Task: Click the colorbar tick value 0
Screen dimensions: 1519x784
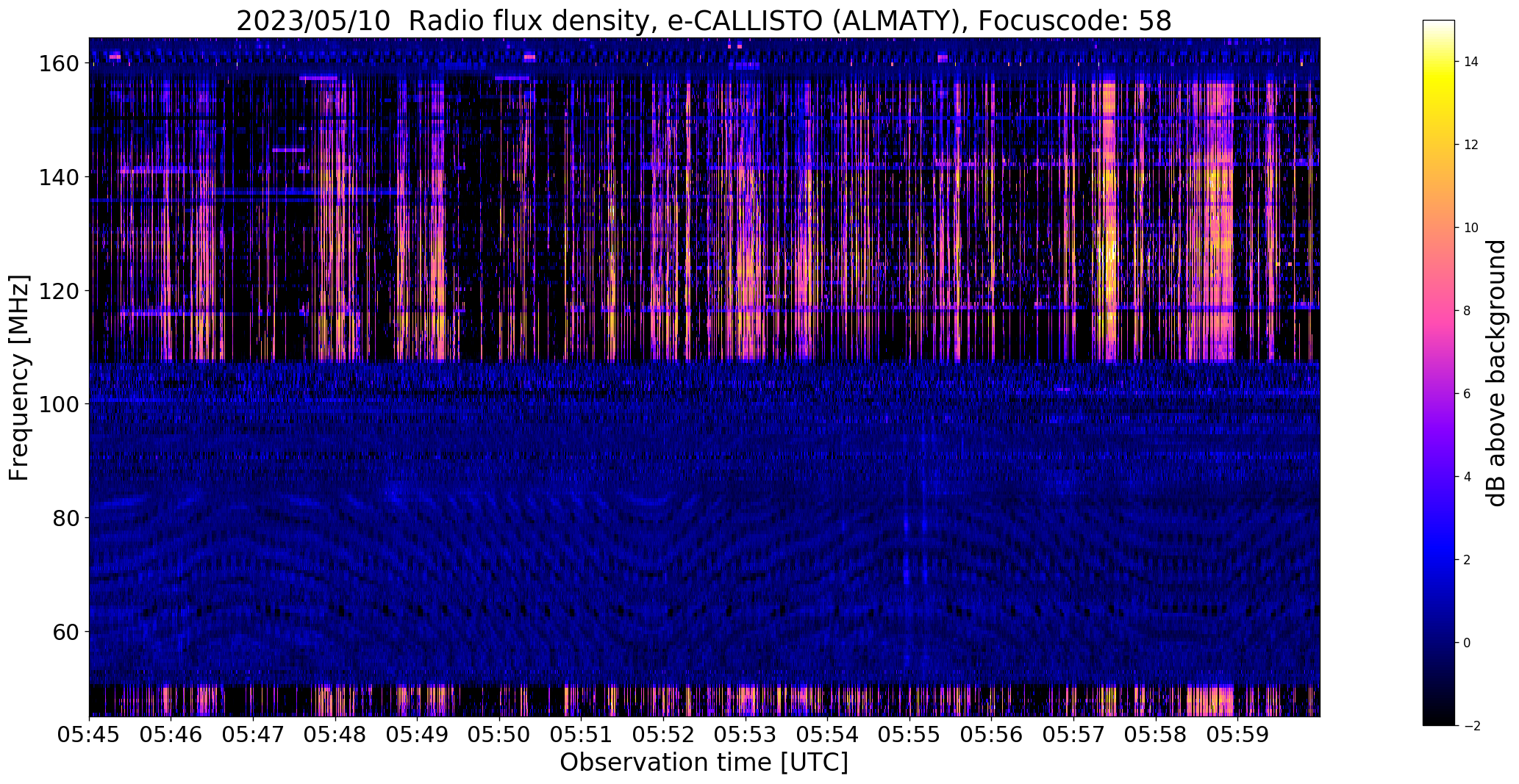Action: coord(1468,643)
